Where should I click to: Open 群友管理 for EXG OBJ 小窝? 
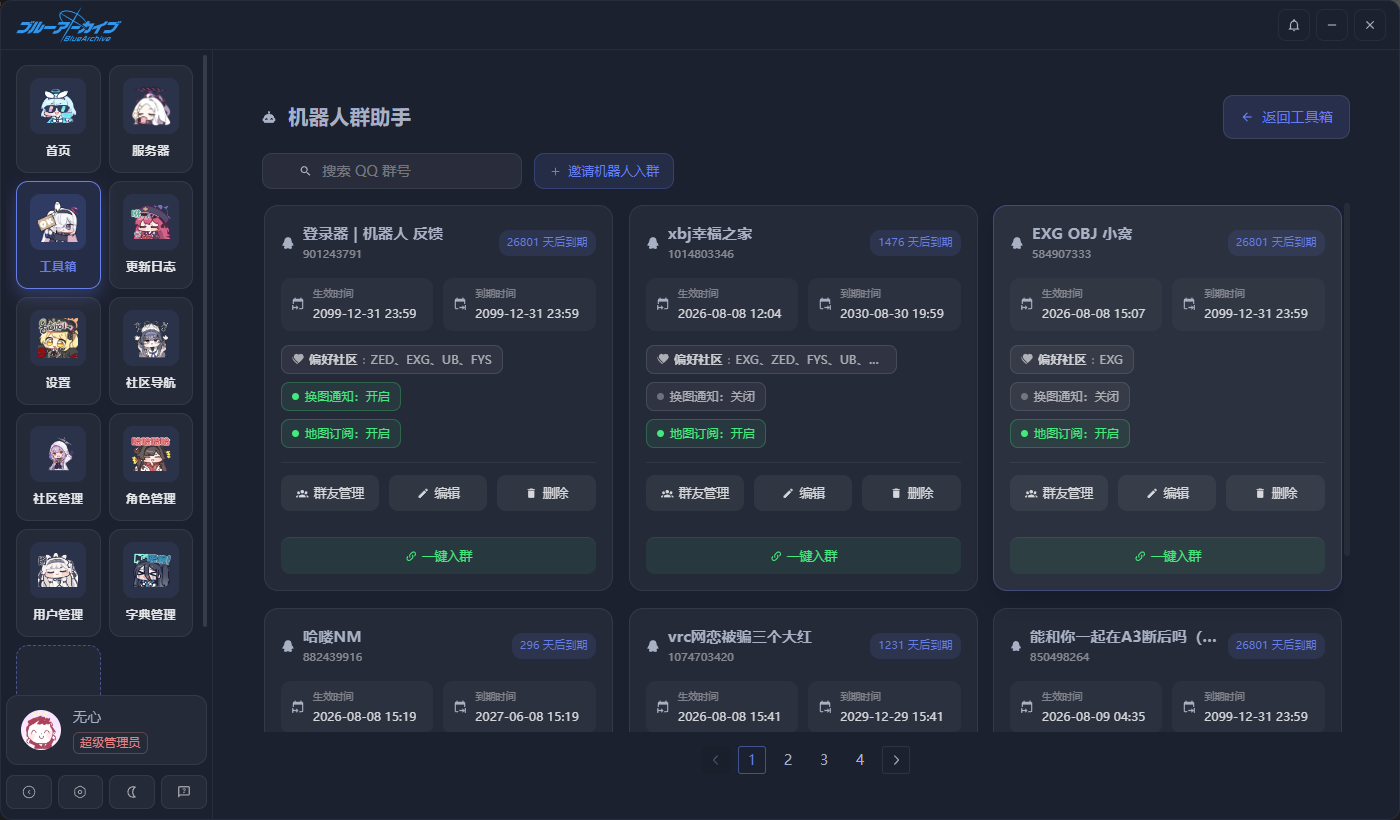click(x=1059, y=493)
